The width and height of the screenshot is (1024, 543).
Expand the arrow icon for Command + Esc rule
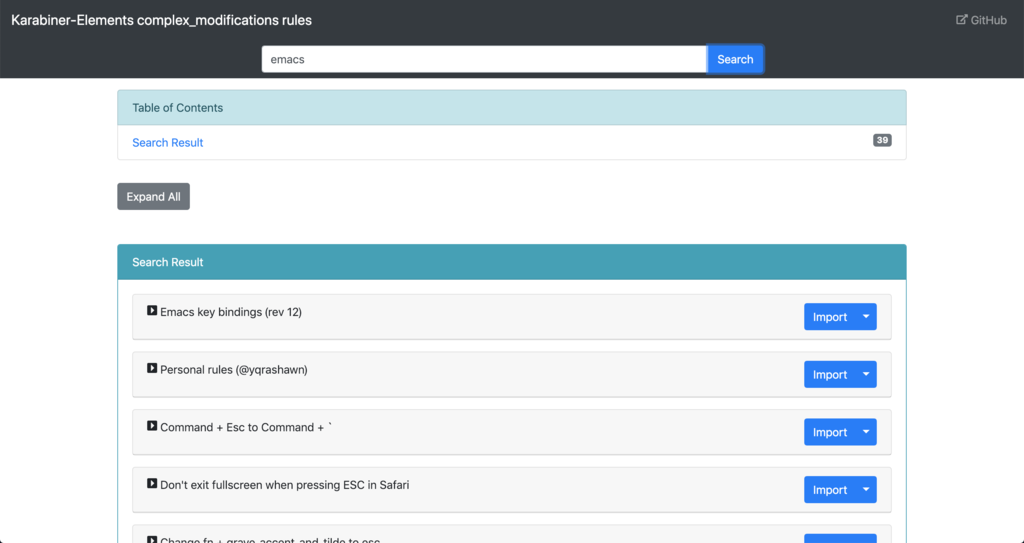pos(152,426)
